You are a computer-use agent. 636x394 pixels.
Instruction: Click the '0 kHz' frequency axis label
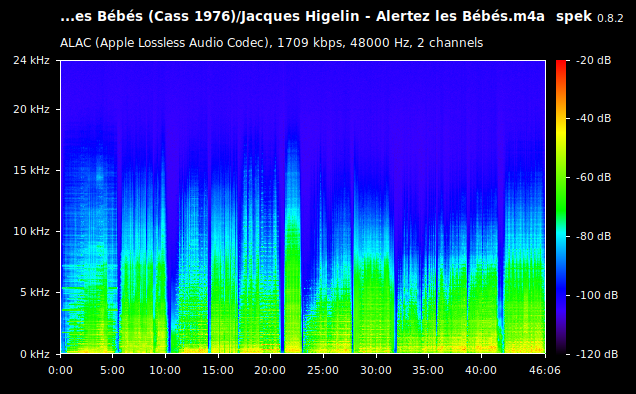(35, 354)
